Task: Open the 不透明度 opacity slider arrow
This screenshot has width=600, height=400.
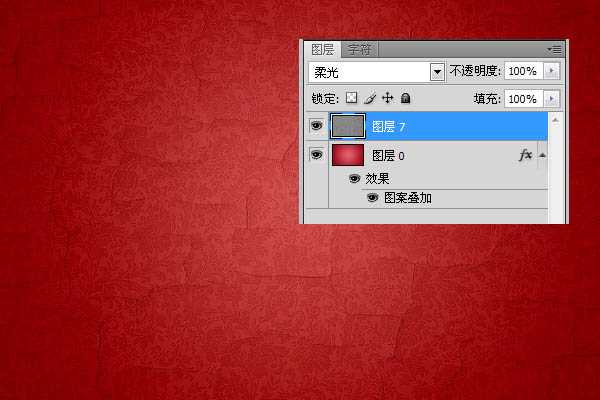Action: pos(552,72)
